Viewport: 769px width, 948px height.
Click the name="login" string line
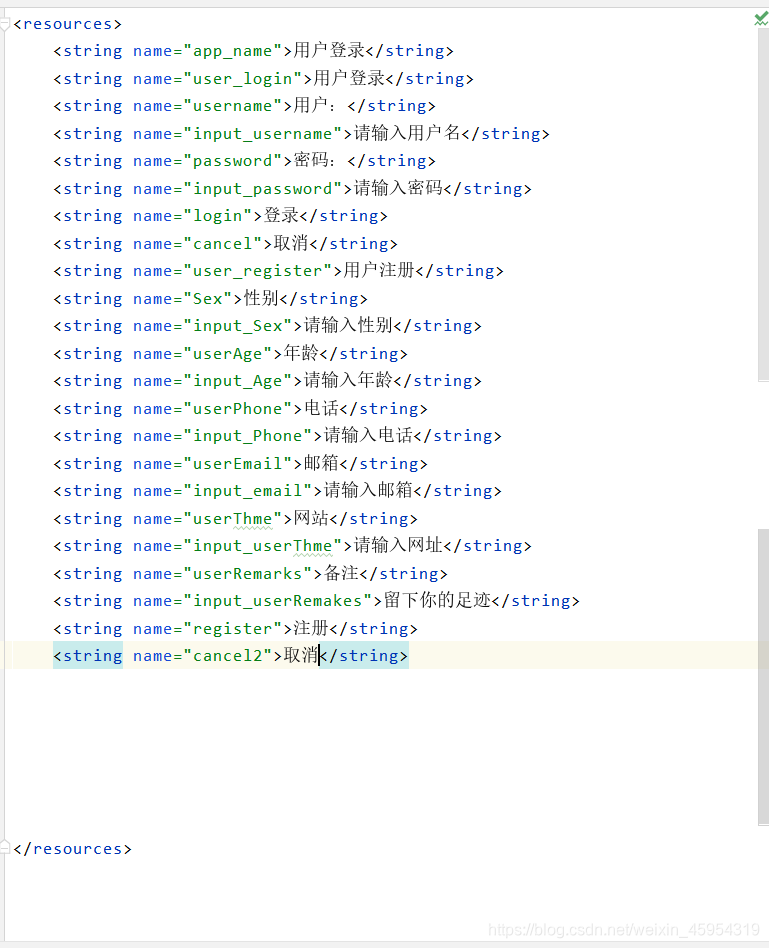[x=220, y=216]
